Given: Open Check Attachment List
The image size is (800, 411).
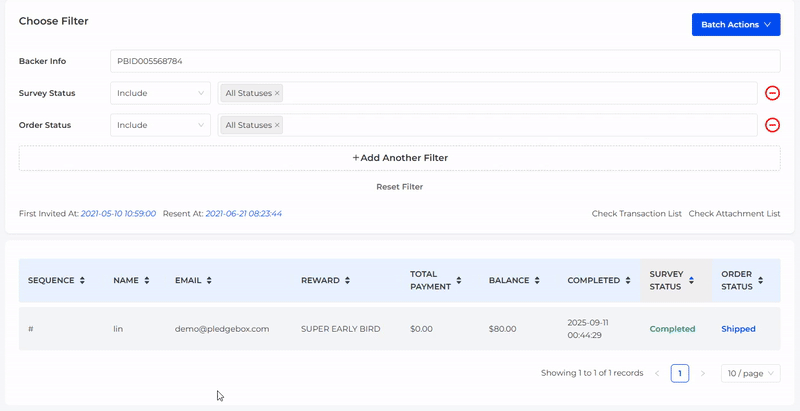Looking at the screenshot, I should 734,214.
